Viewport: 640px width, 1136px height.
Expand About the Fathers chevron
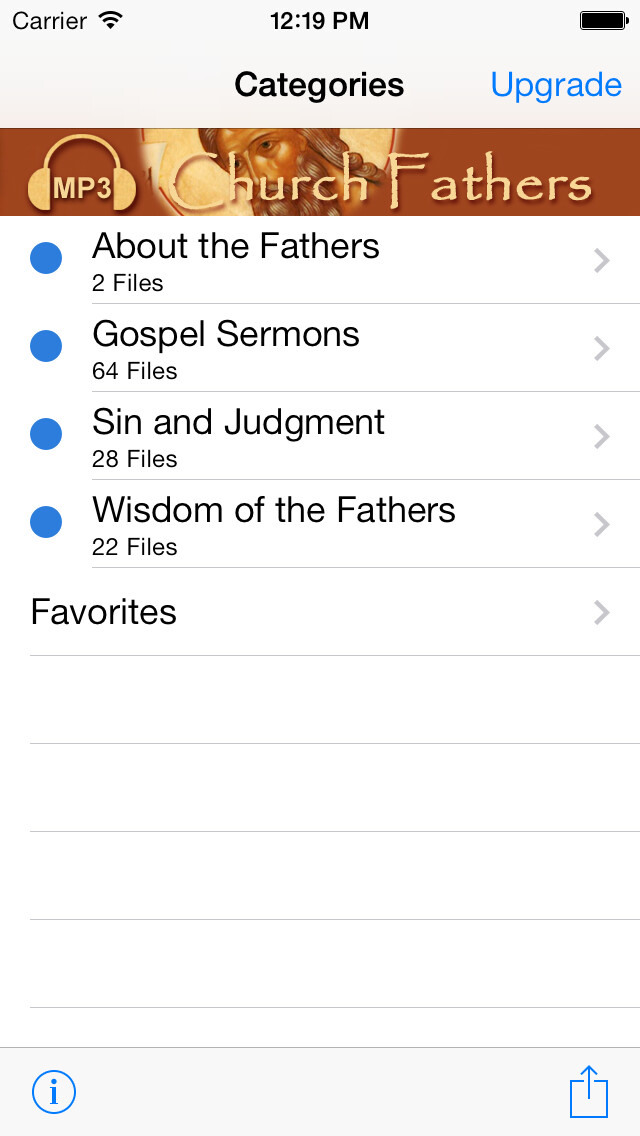pos(601,261)
